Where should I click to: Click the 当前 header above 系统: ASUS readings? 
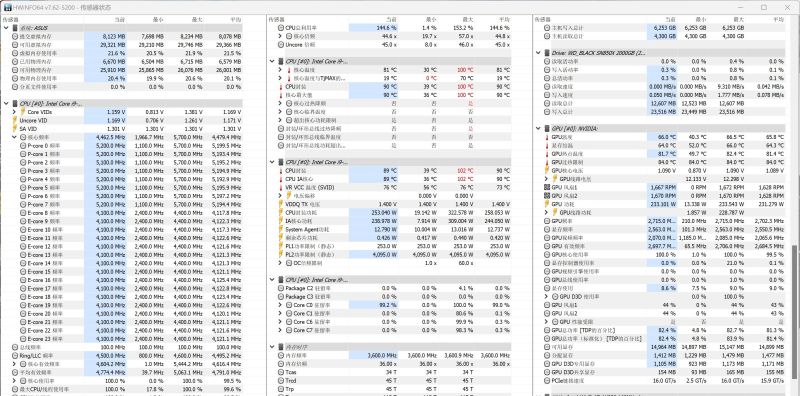click(x=119, y=19)
